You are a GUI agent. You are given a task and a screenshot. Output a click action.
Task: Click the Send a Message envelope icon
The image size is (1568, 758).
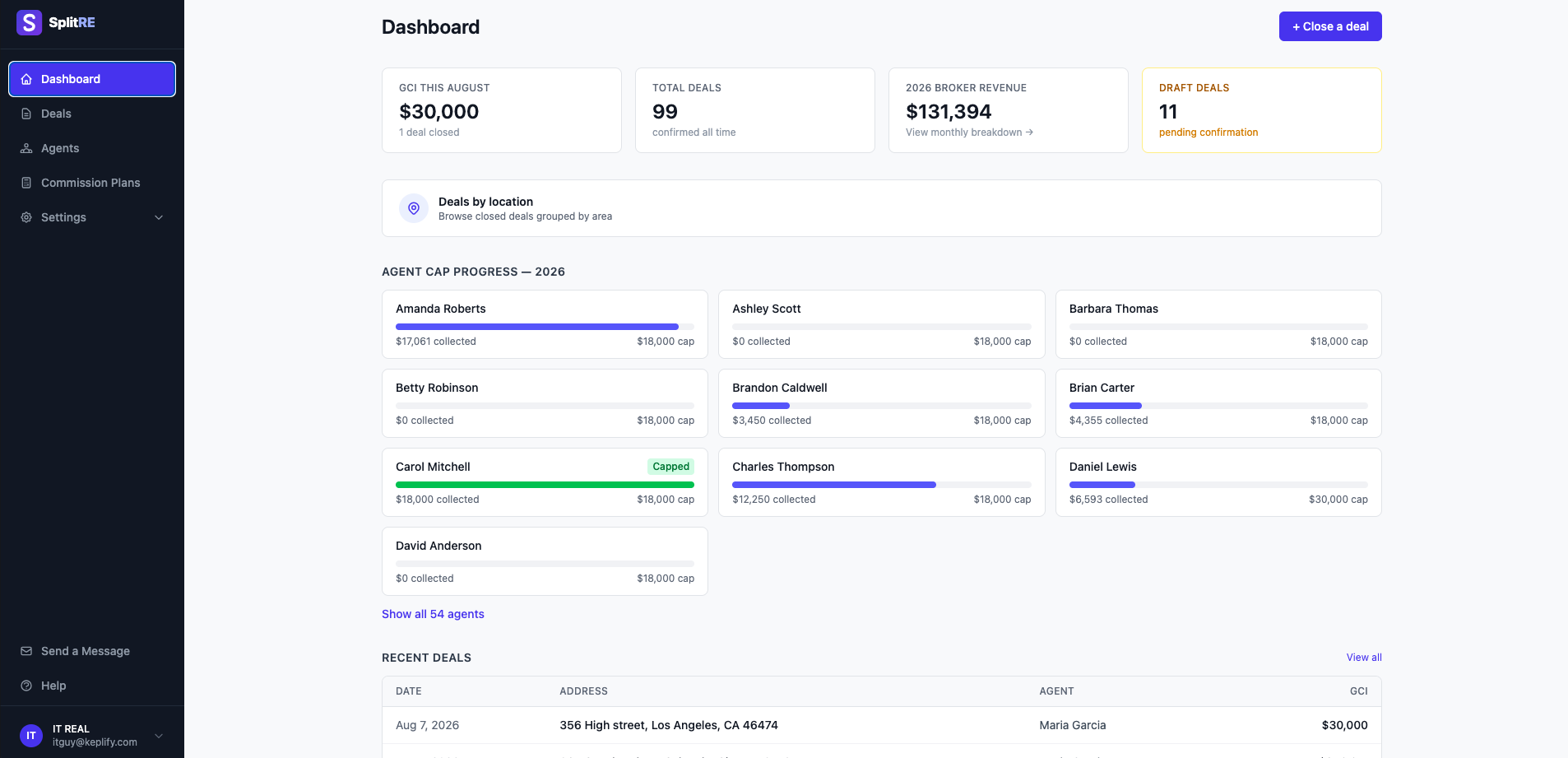26,651
